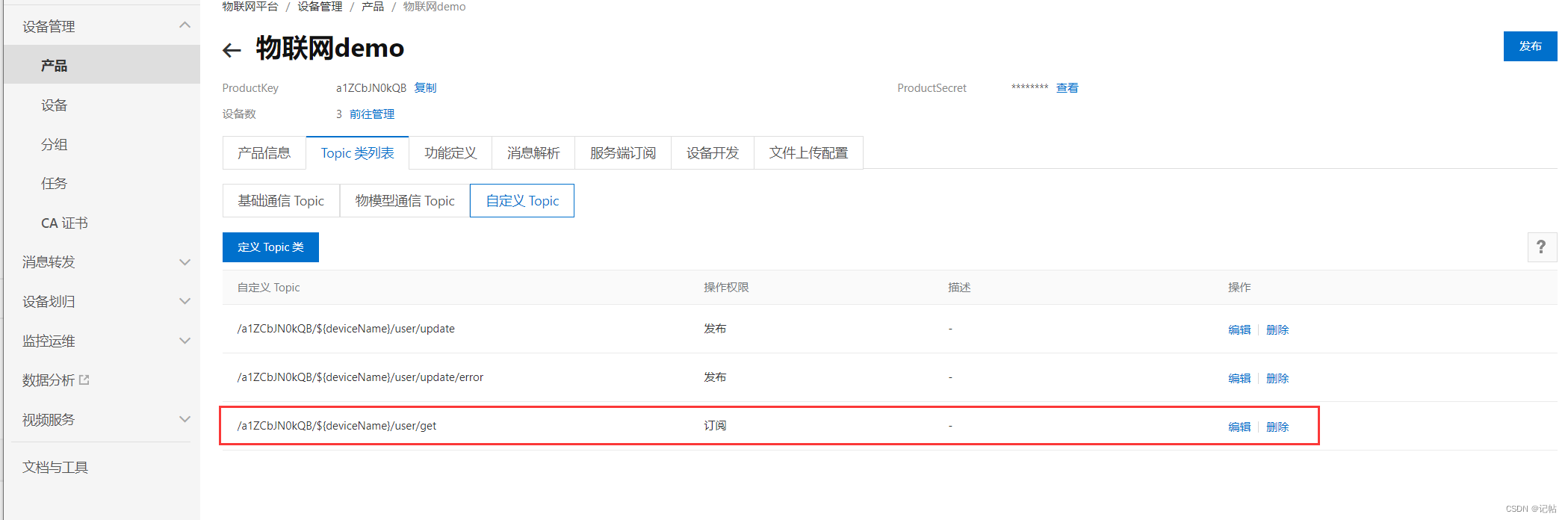Expand the 视频服务 sidebar section
The height and width of the screenshot is (520, 1568).
point(185,419)
